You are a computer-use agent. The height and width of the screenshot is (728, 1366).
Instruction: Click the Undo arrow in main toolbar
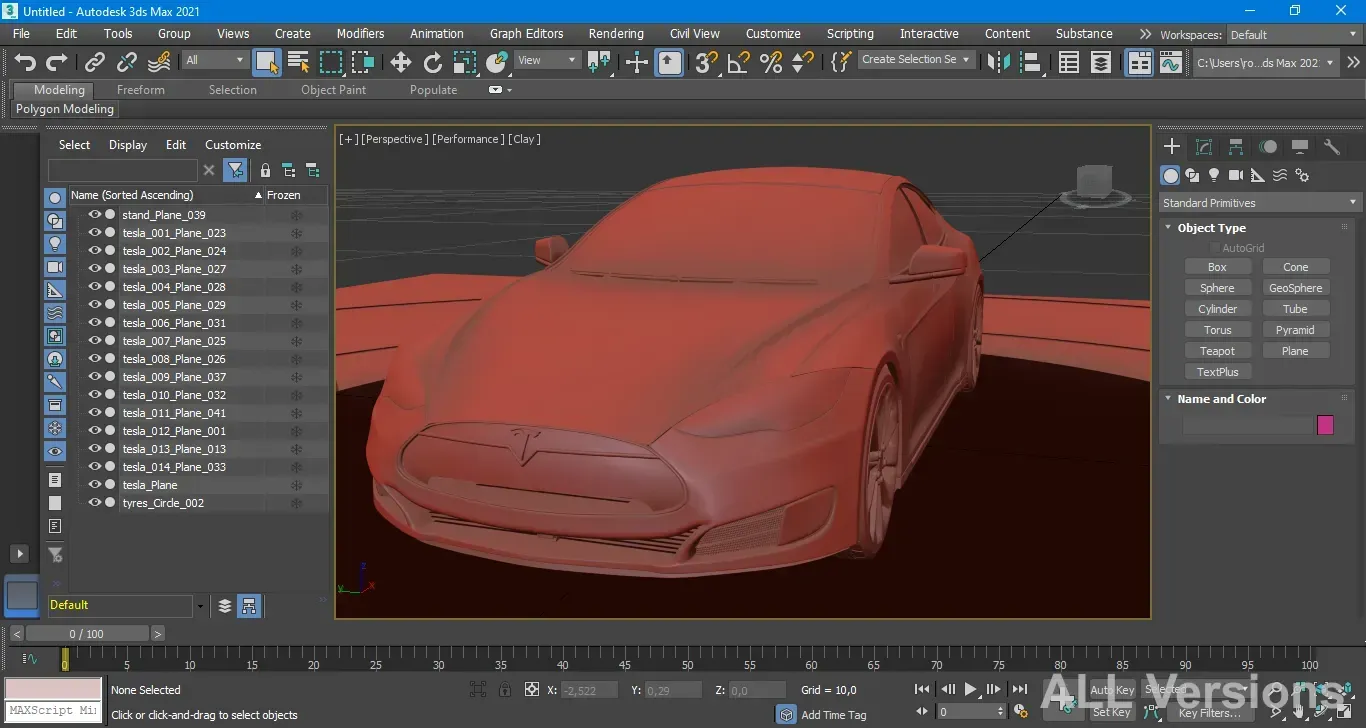(x=25, y=62)
